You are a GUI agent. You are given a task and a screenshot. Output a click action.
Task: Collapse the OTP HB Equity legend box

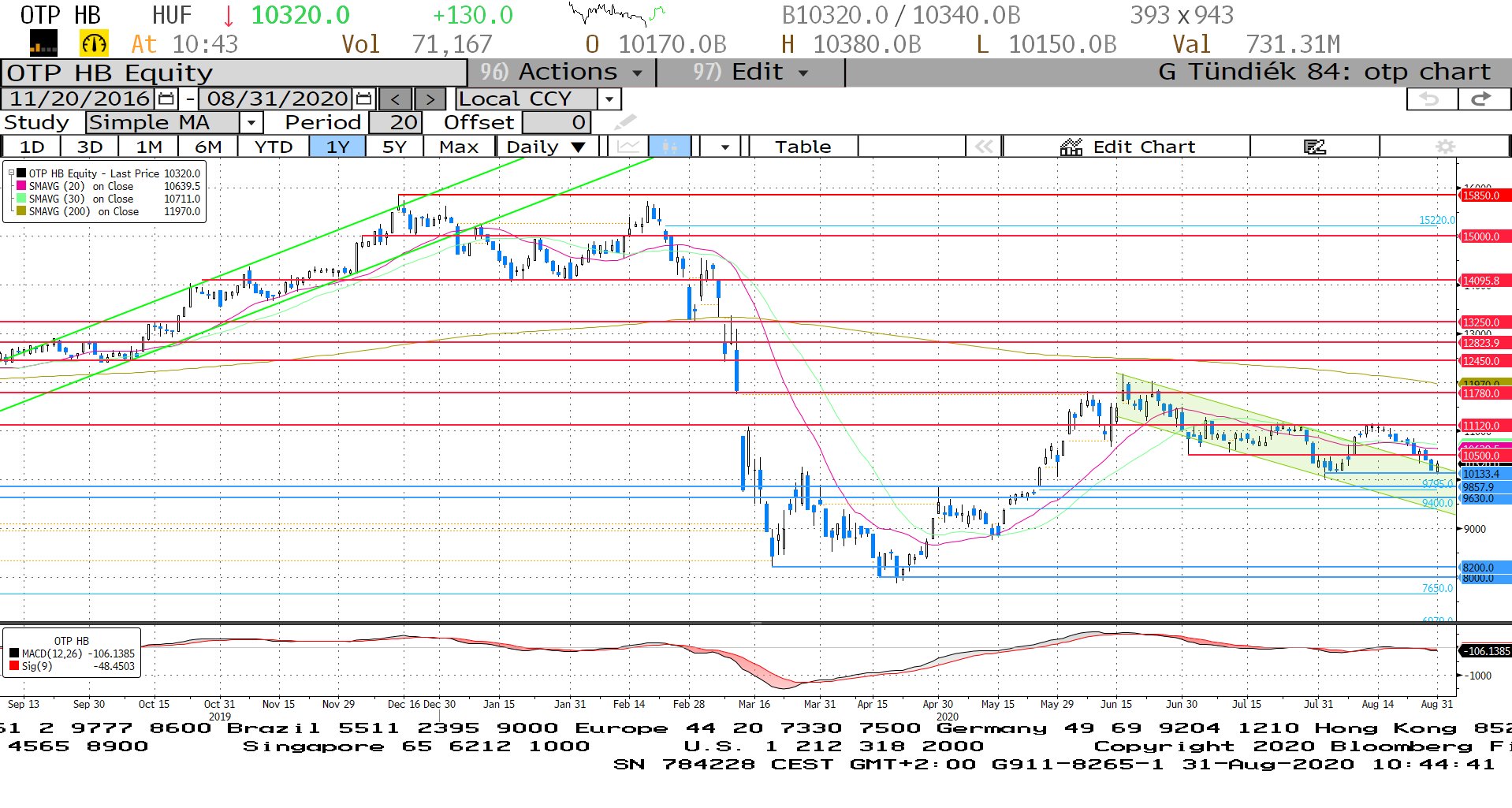pos(11,173)
